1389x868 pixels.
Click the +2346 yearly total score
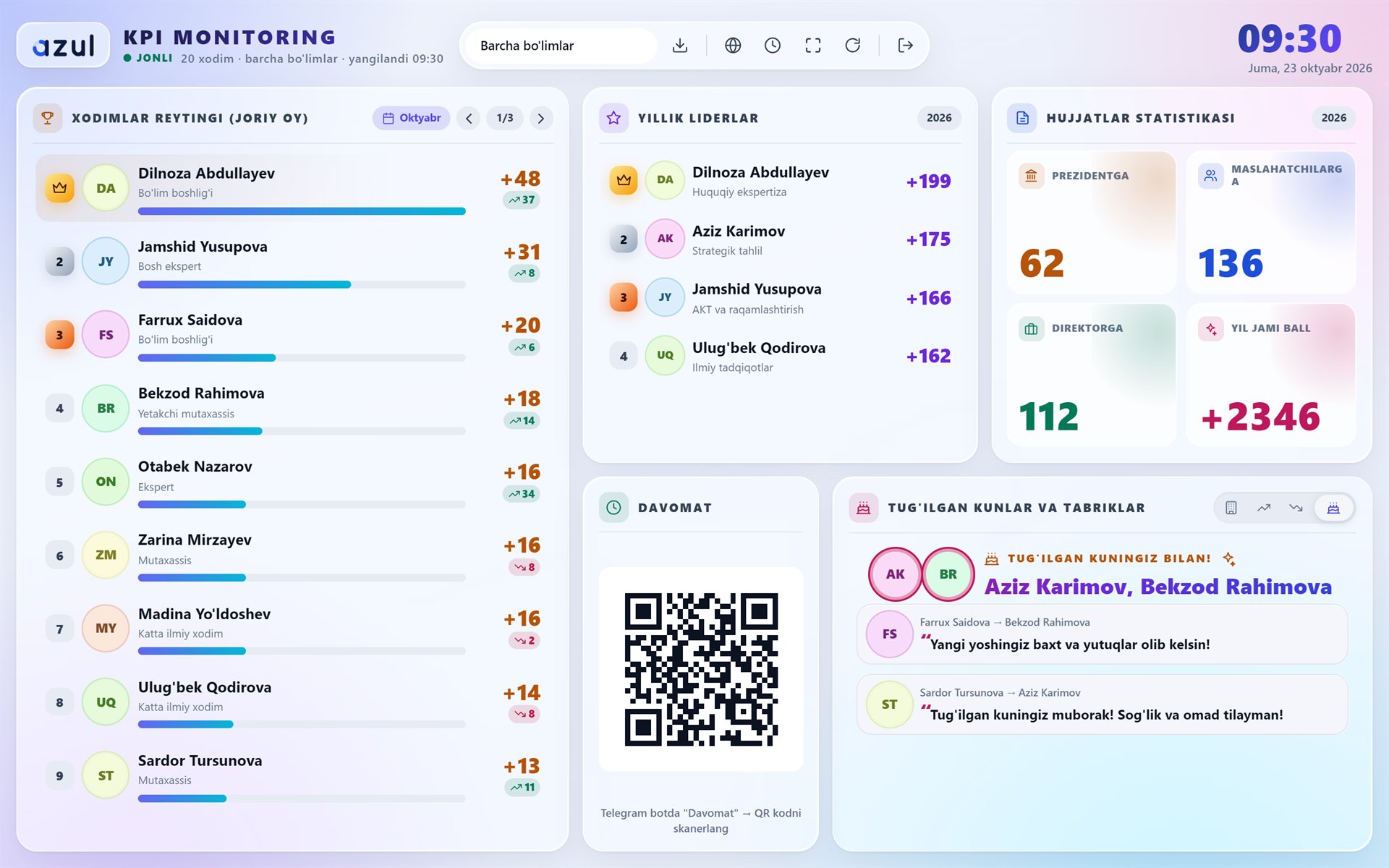(1260, 417)
